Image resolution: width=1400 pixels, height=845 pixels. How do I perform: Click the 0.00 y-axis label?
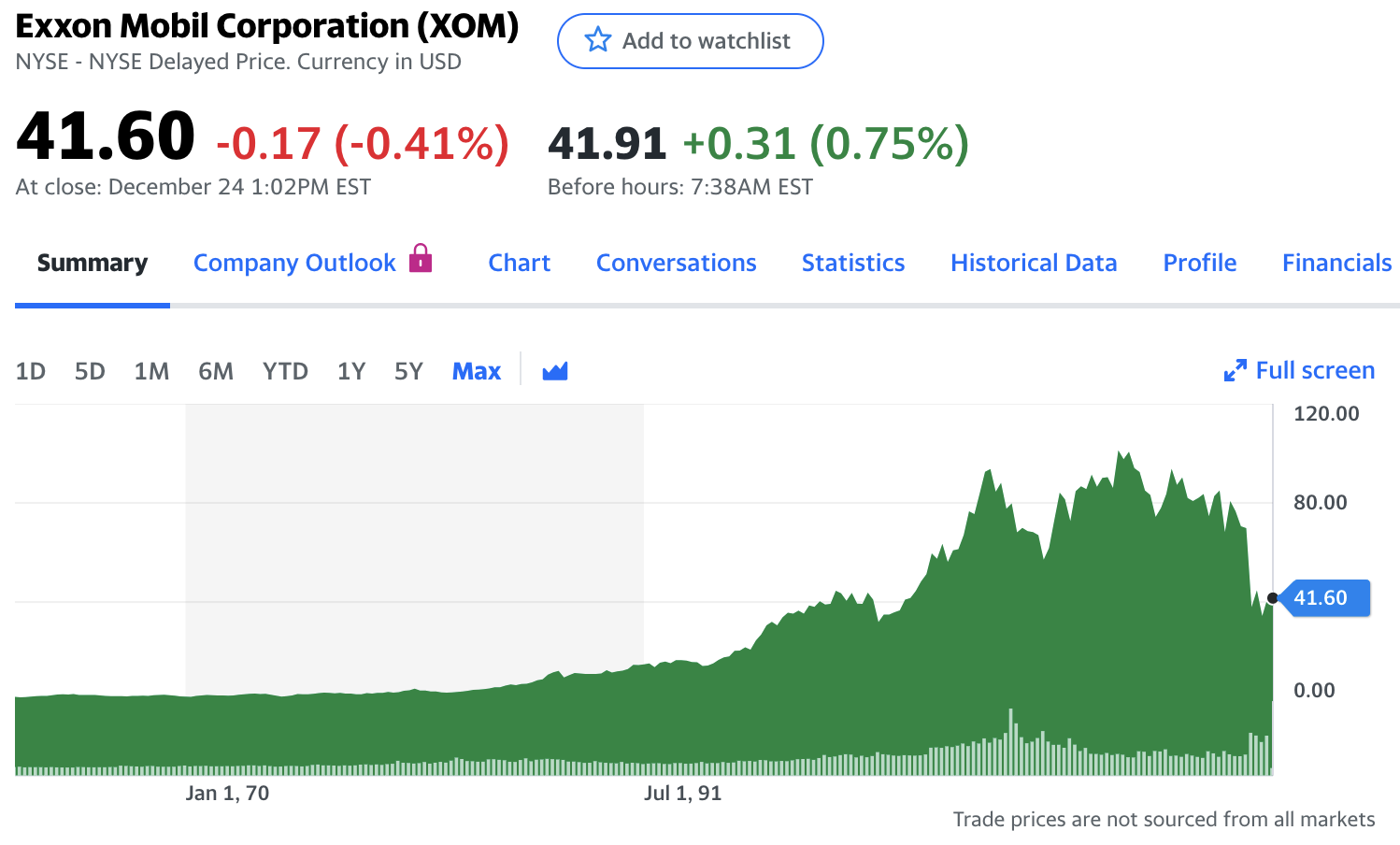click(1314, 691)
